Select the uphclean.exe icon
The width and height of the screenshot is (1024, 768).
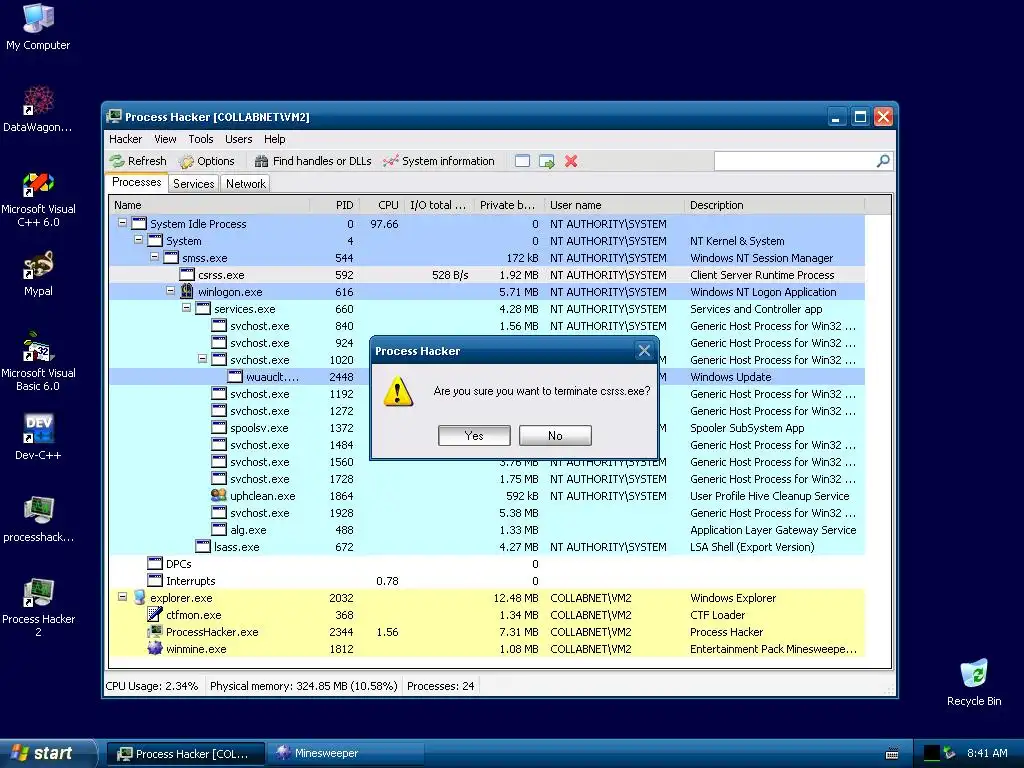(x=219, y=496)
